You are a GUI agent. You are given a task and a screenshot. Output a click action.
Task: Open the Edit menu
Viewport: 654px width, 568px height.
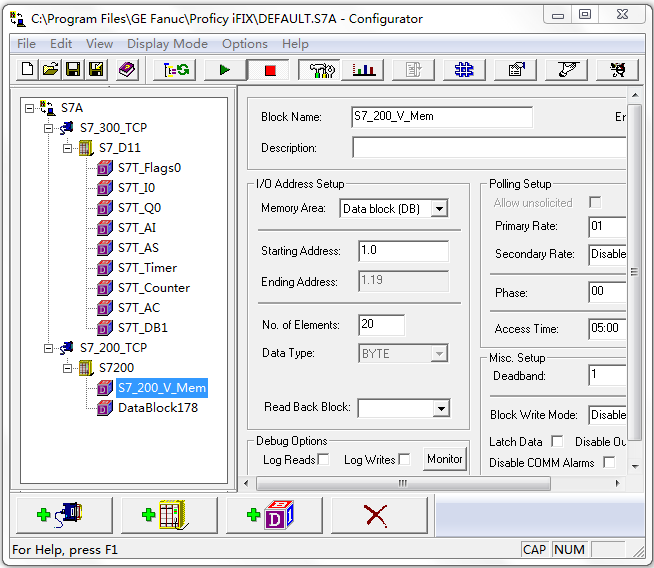(x=61, y=44)
